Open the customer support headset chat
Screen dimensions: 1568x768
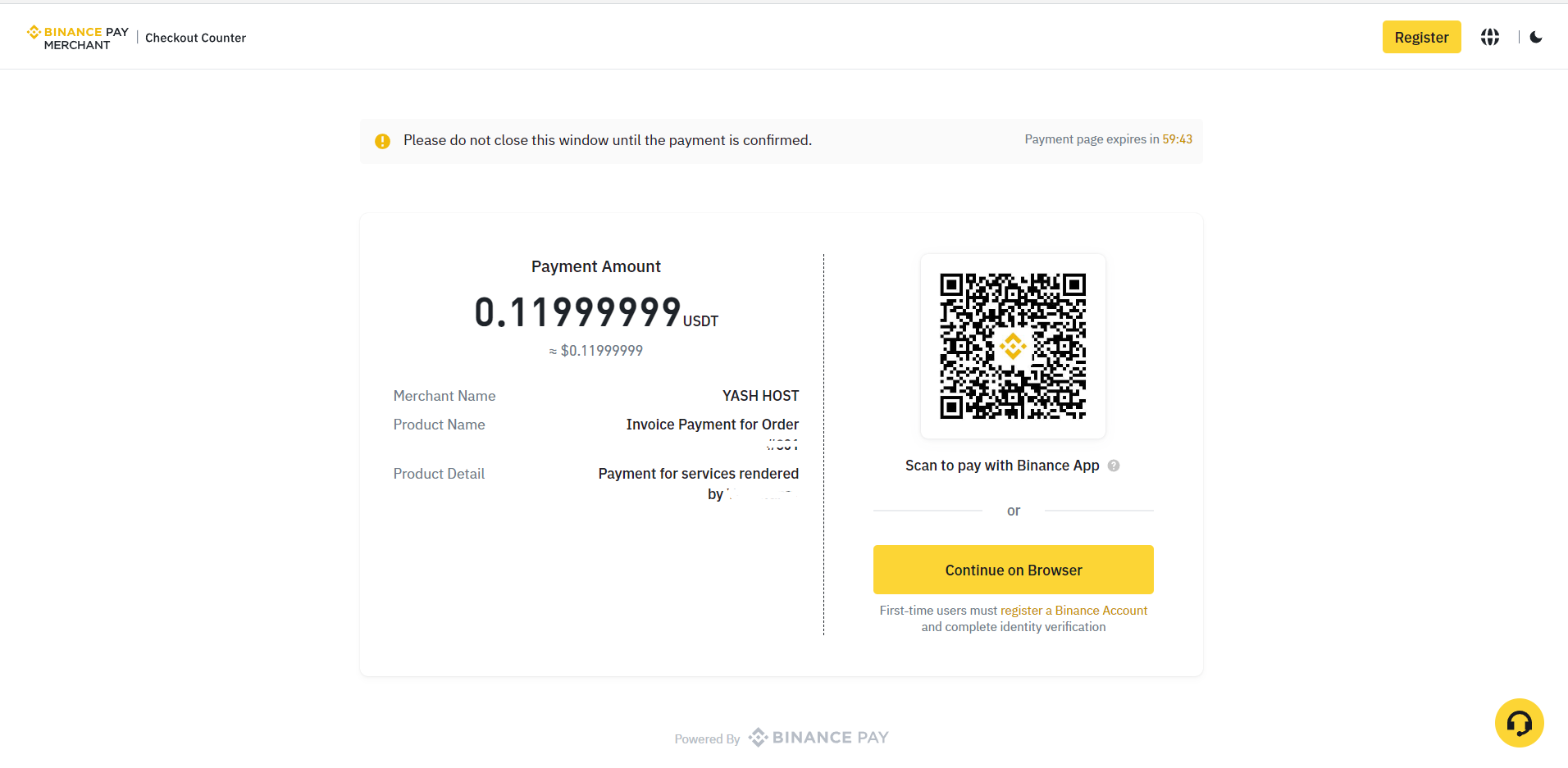point(1519,723)
